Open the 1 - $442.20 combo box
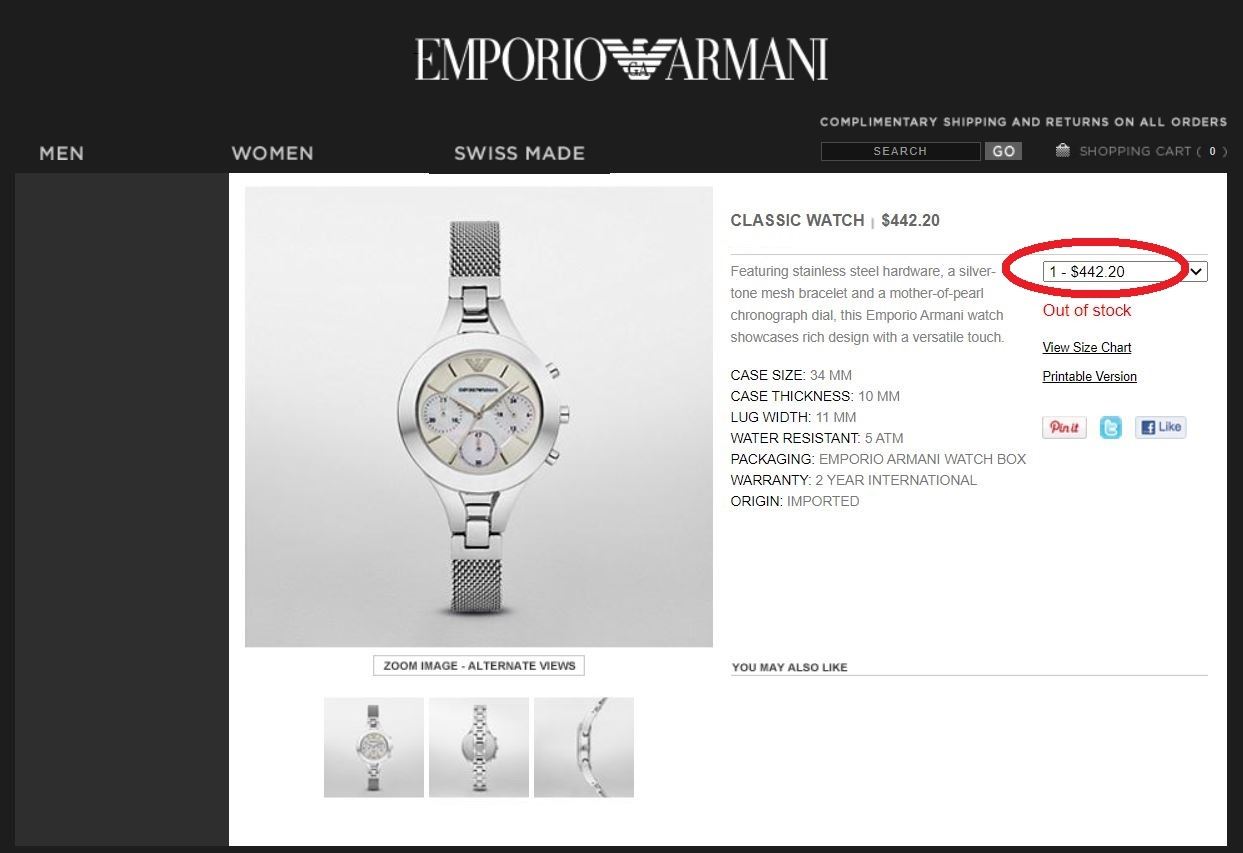The width and height of the screenshot is (1243, 853). pos(1125,271)
